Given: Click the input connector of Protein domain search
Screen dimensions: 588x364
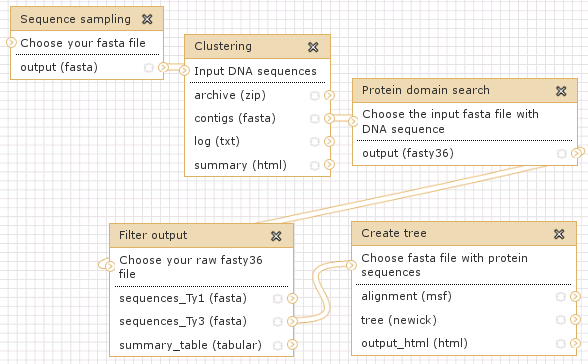Looking at the screenshot, I should coord(352,121).
